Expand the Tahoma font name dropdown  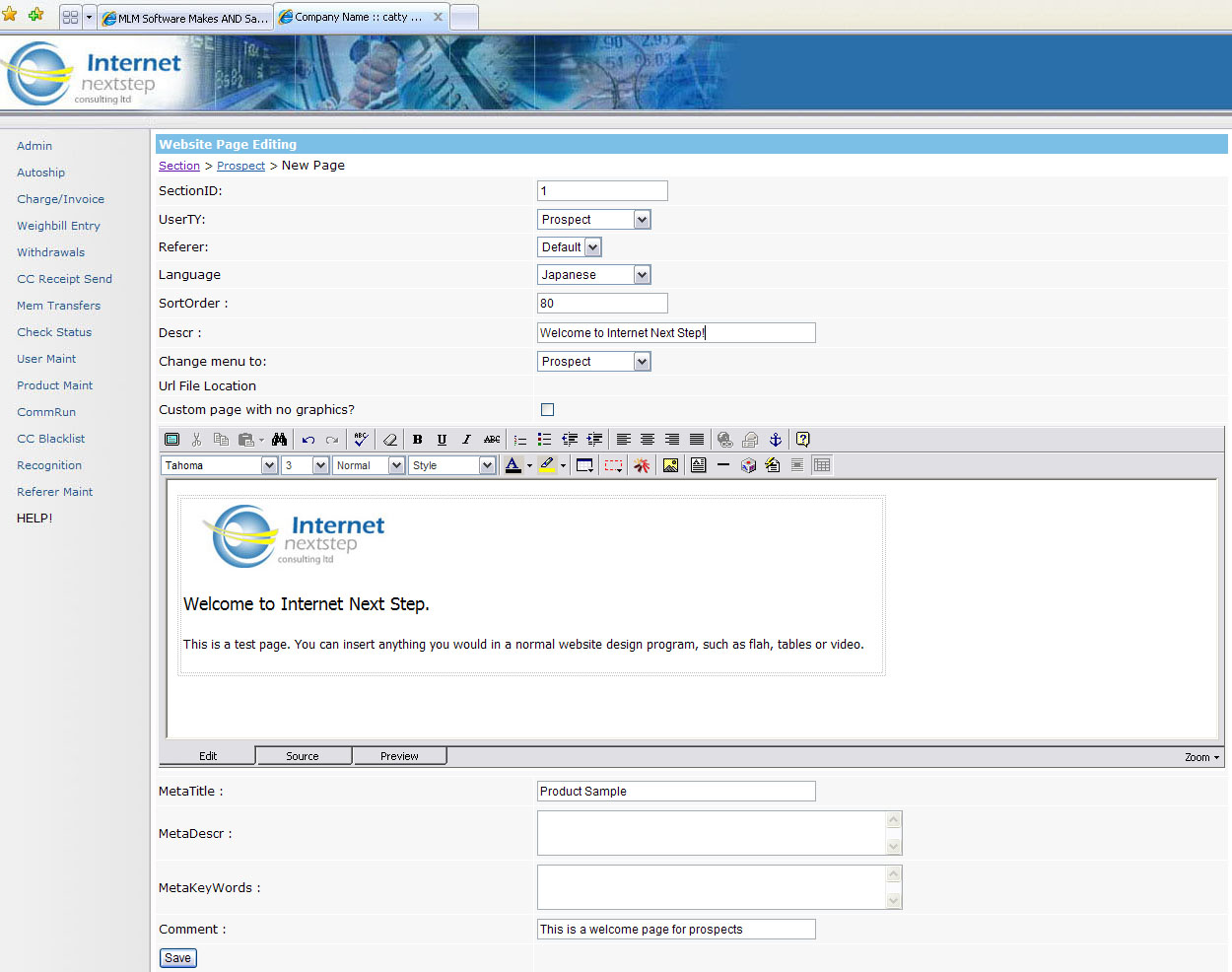coord(269,465)
